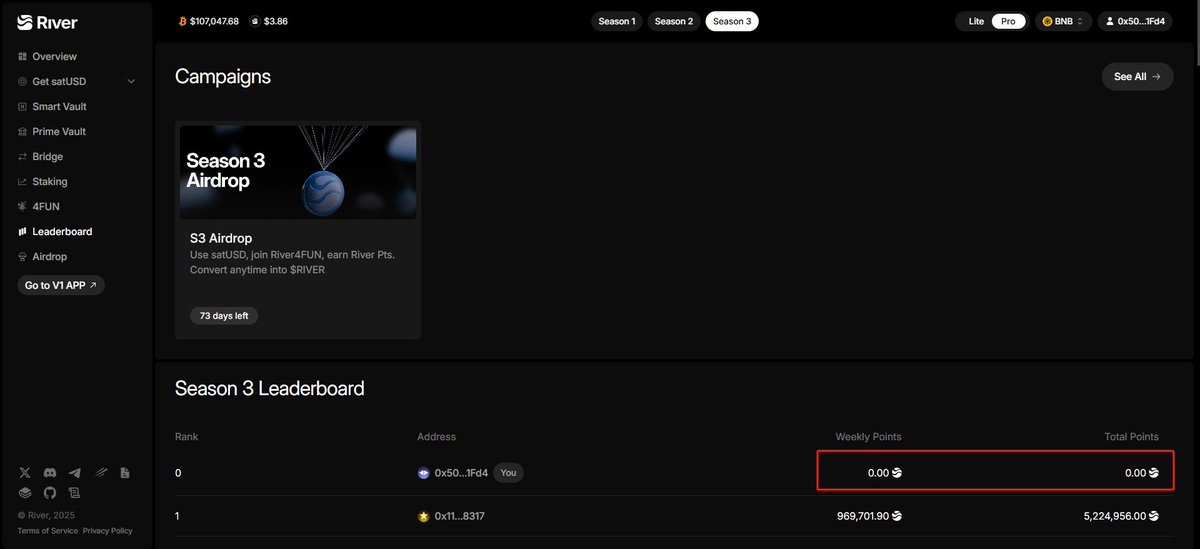Open the GitHub icon link
Image resolution: width=1200 pixels, height=549 pixels.
click(50, 493)
